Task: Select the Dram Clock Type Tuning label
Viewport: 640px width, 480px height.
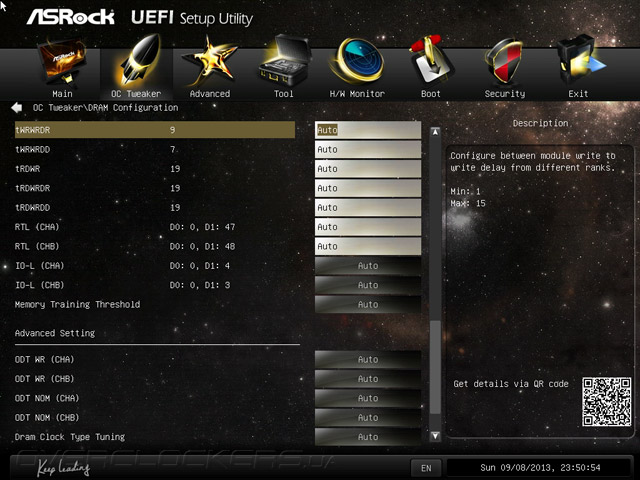Action: click(70, 437)
